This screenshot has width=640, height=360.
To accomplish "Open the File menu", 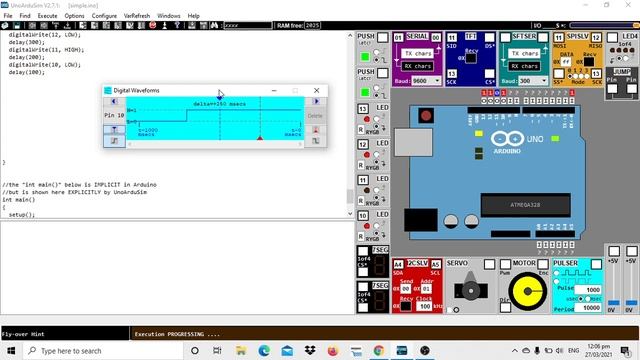I will coord(8,16).
